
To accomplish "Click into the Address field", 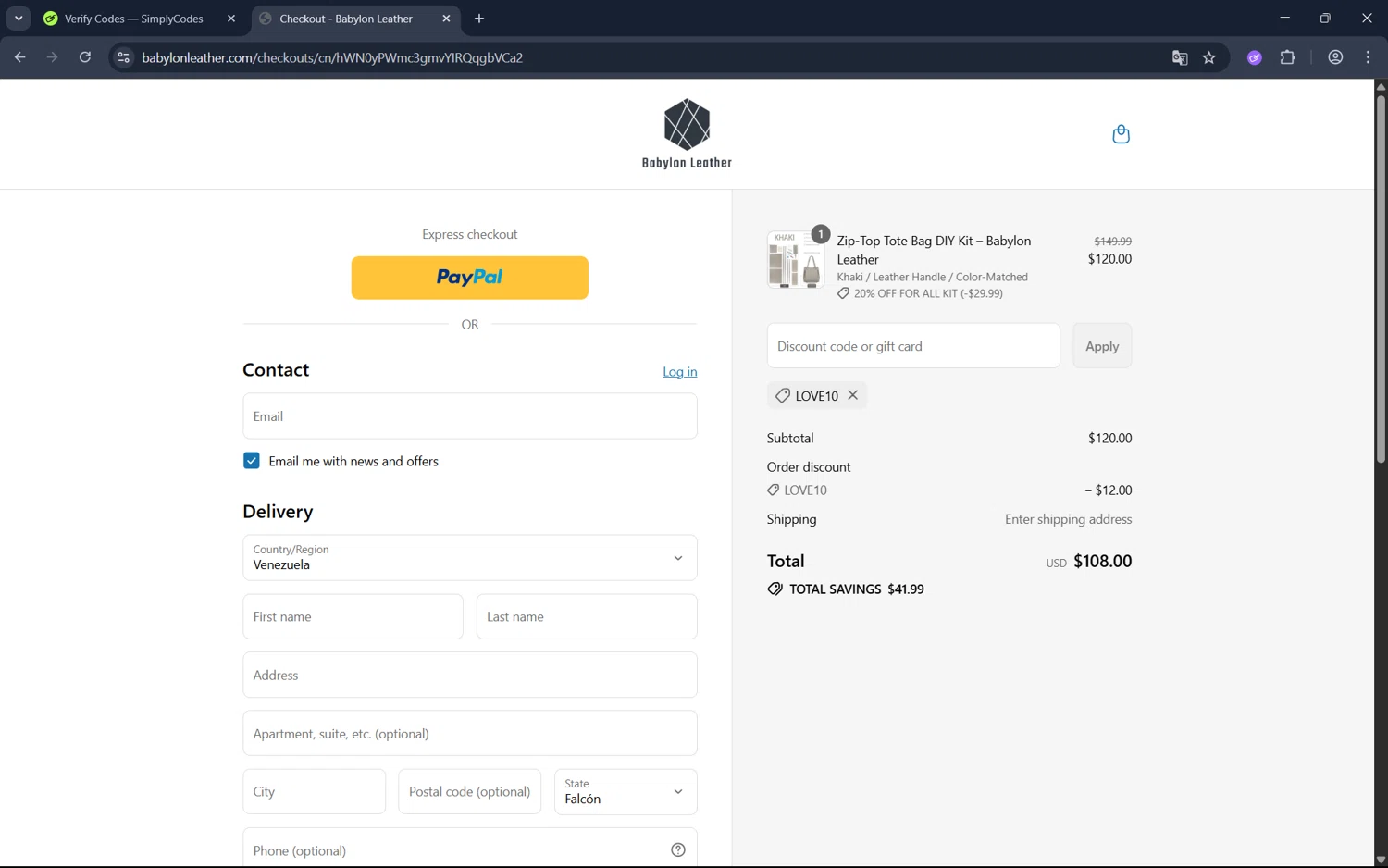I will (x=470, y=675).
